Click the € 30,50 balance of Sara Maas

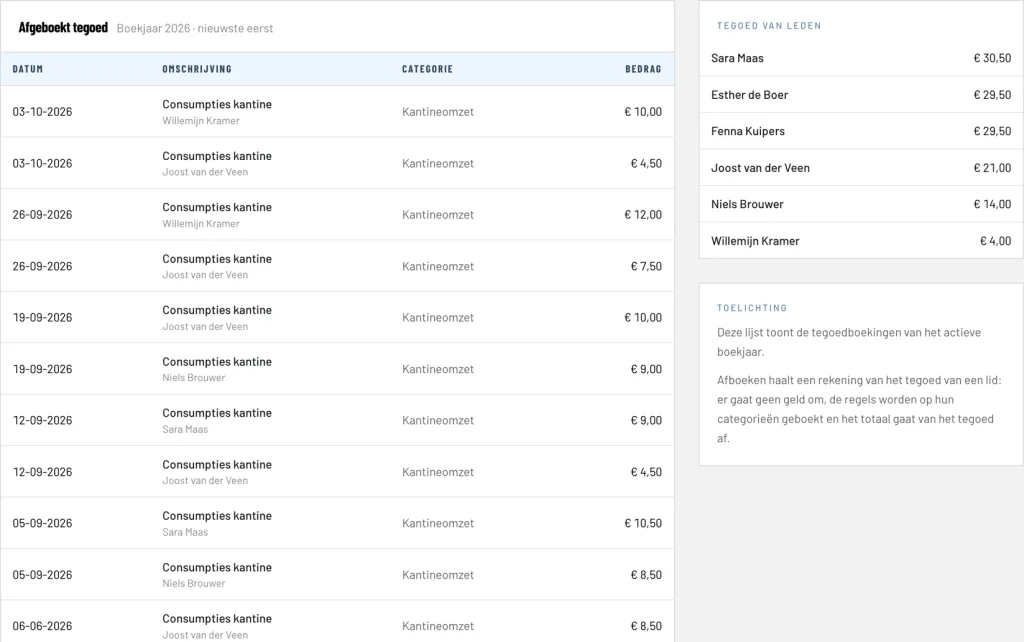[x=992, y=58]
